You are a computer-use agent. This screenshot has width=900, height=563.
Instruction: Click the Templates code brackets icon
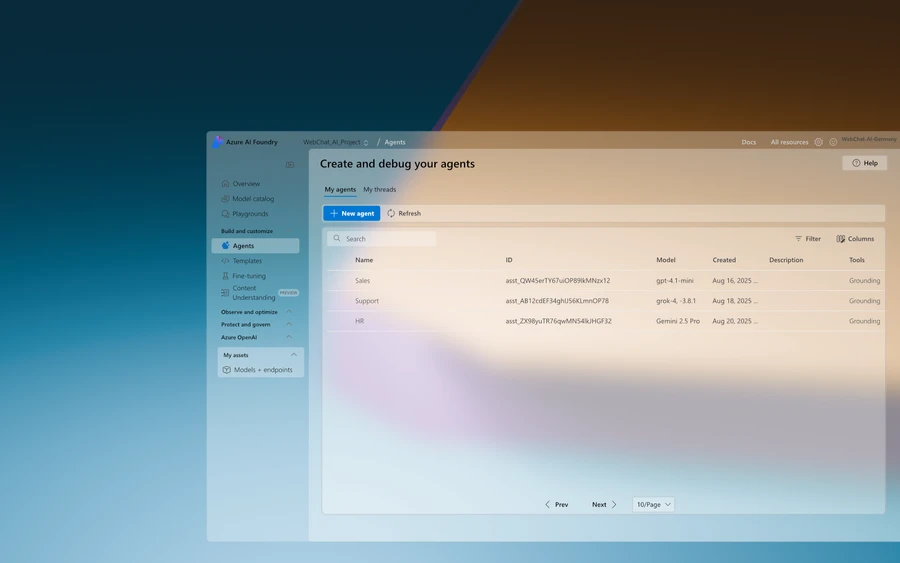point(225,261)
